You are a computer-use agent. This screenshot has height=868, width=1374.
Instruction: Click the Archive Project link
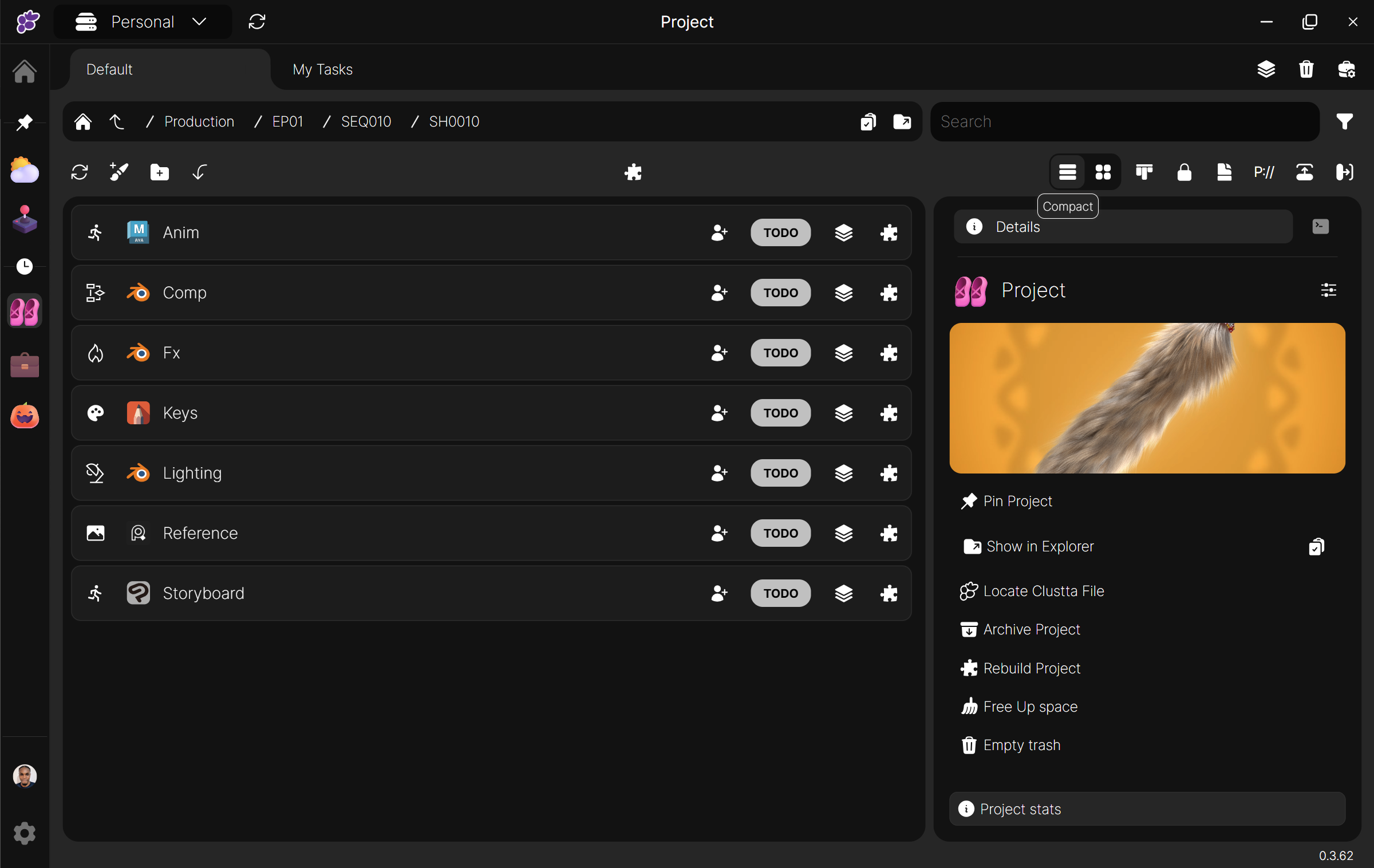pyautogui.click(x=1031, y=629)
